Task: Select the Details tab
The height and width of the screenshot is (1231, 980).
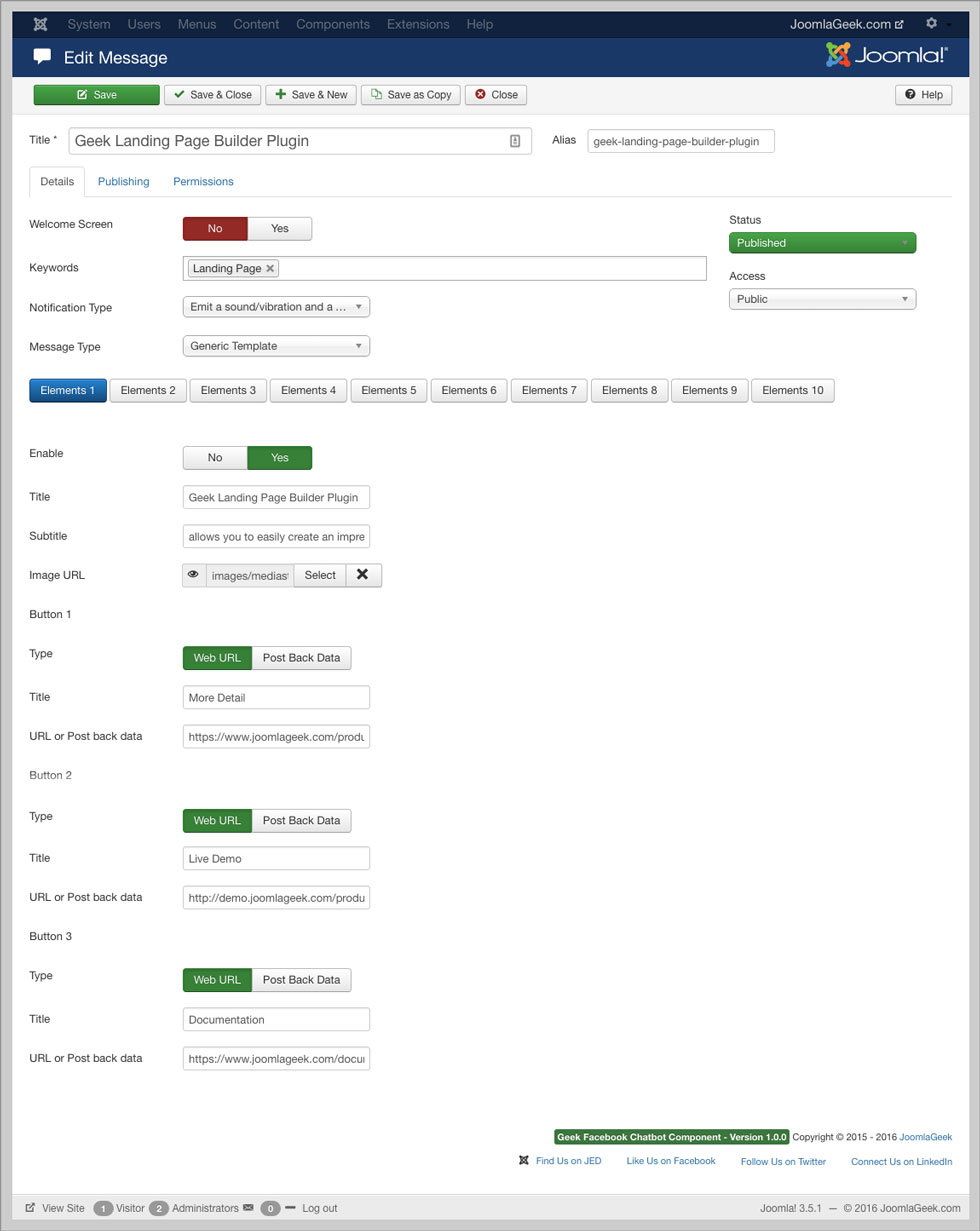Action: coord(57,182)
